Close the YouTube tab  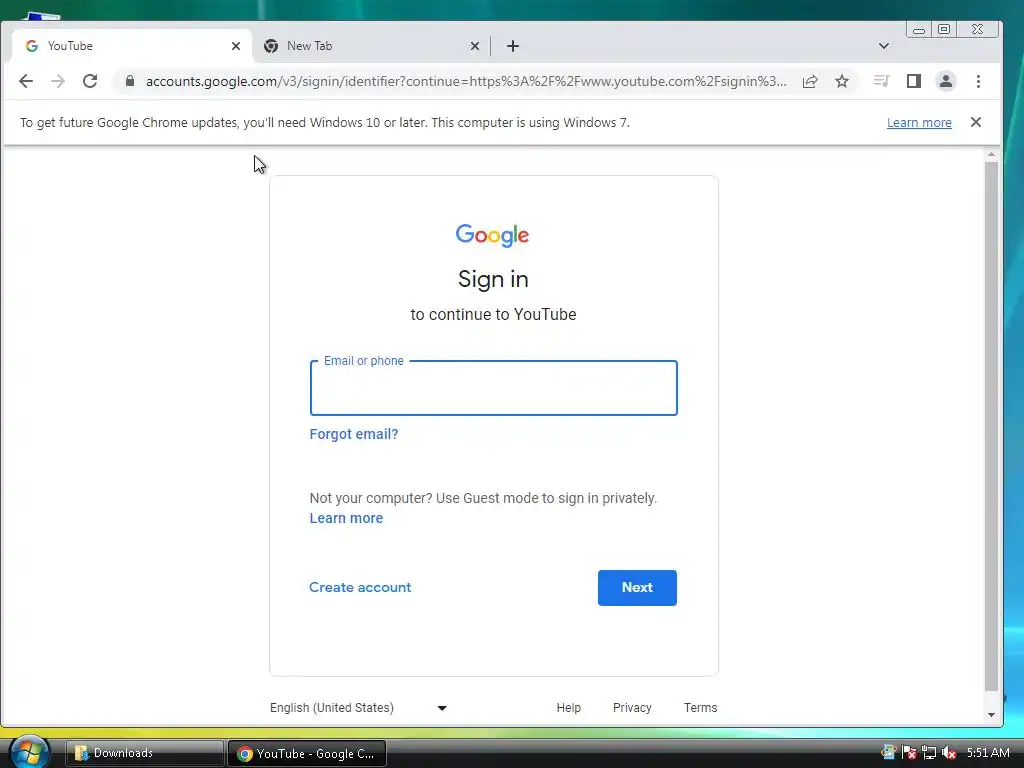point(236,46)
